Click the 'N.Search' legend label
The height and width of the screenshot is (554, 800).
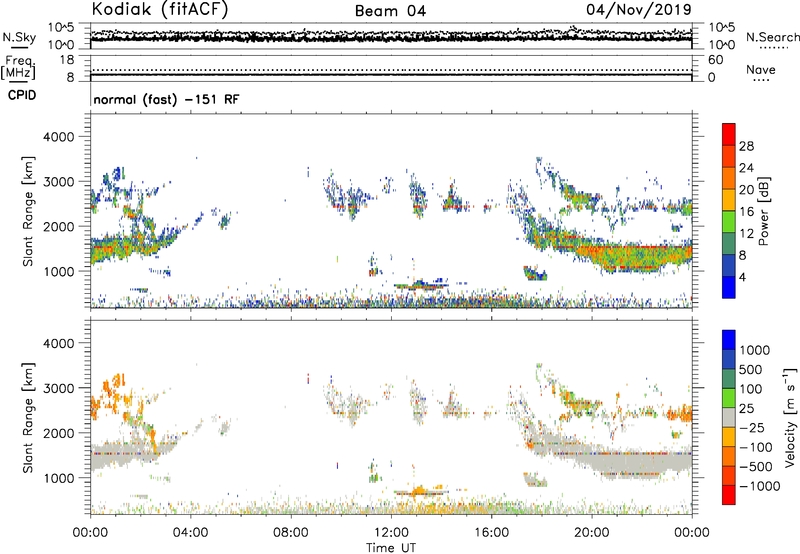773,37
